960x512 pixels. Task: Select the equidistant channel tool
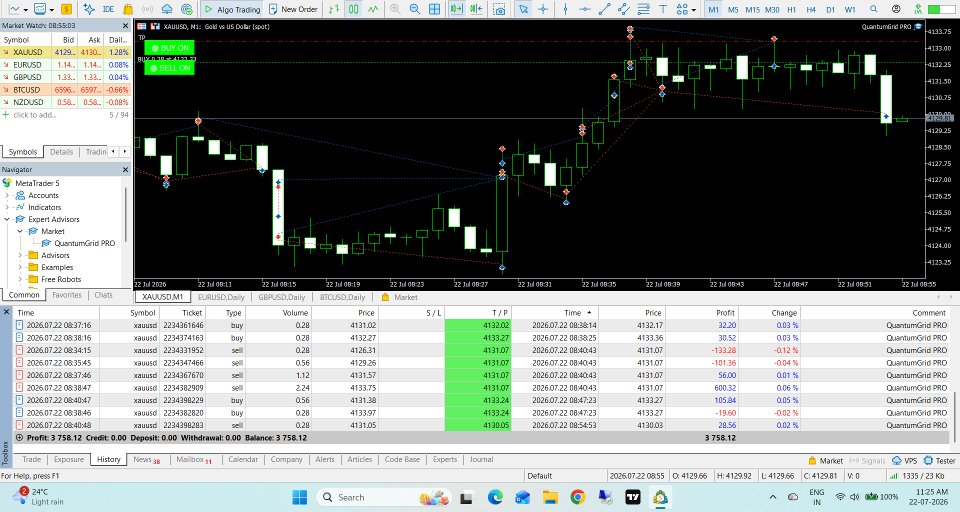pyautogui.click(x=624, y=9)
